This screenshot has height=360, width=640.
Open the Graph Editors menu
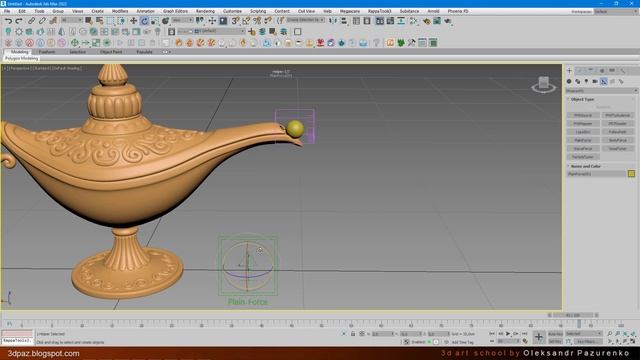click(x=175, y=11)
